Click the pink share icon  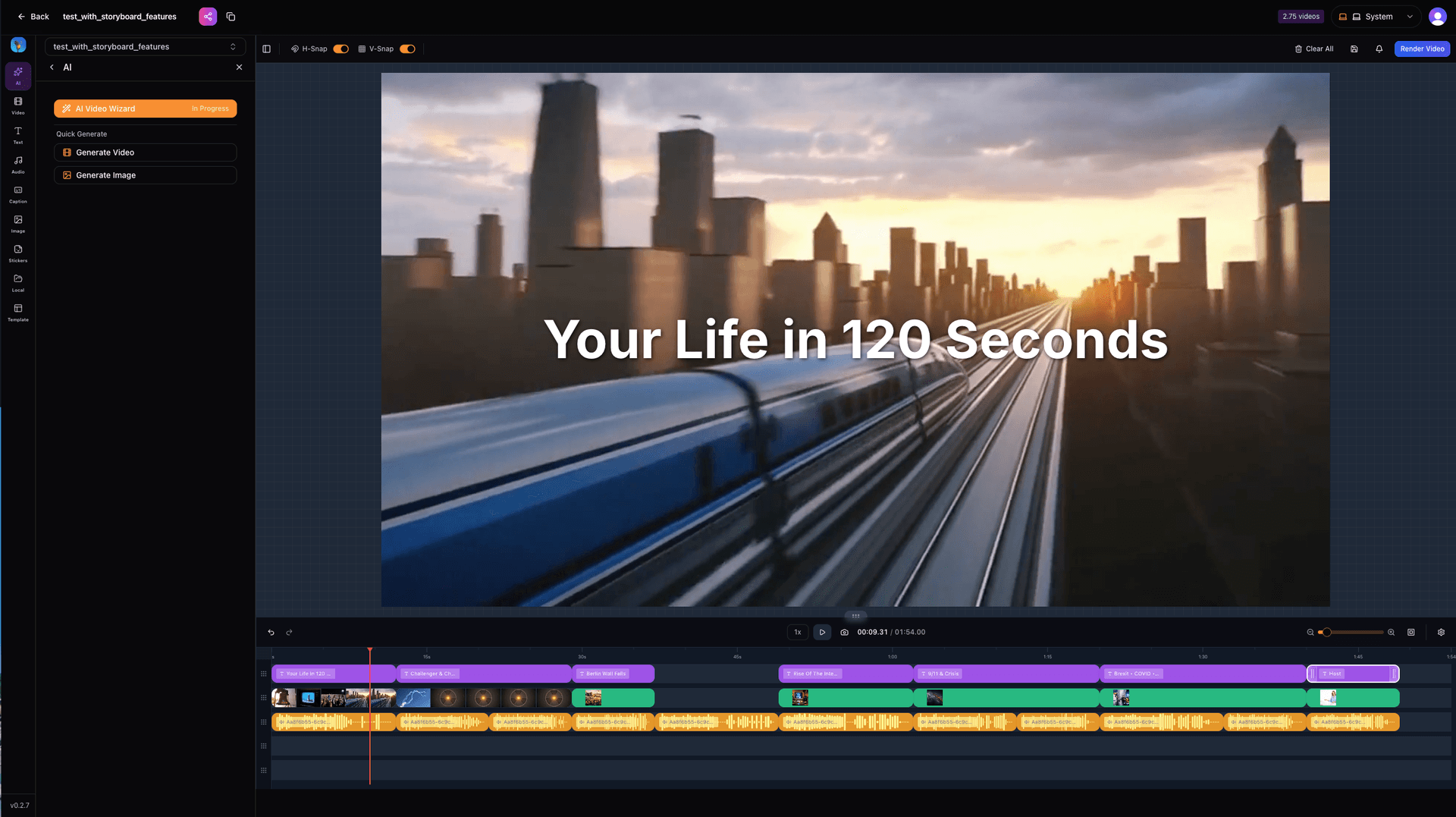[208, 17]
